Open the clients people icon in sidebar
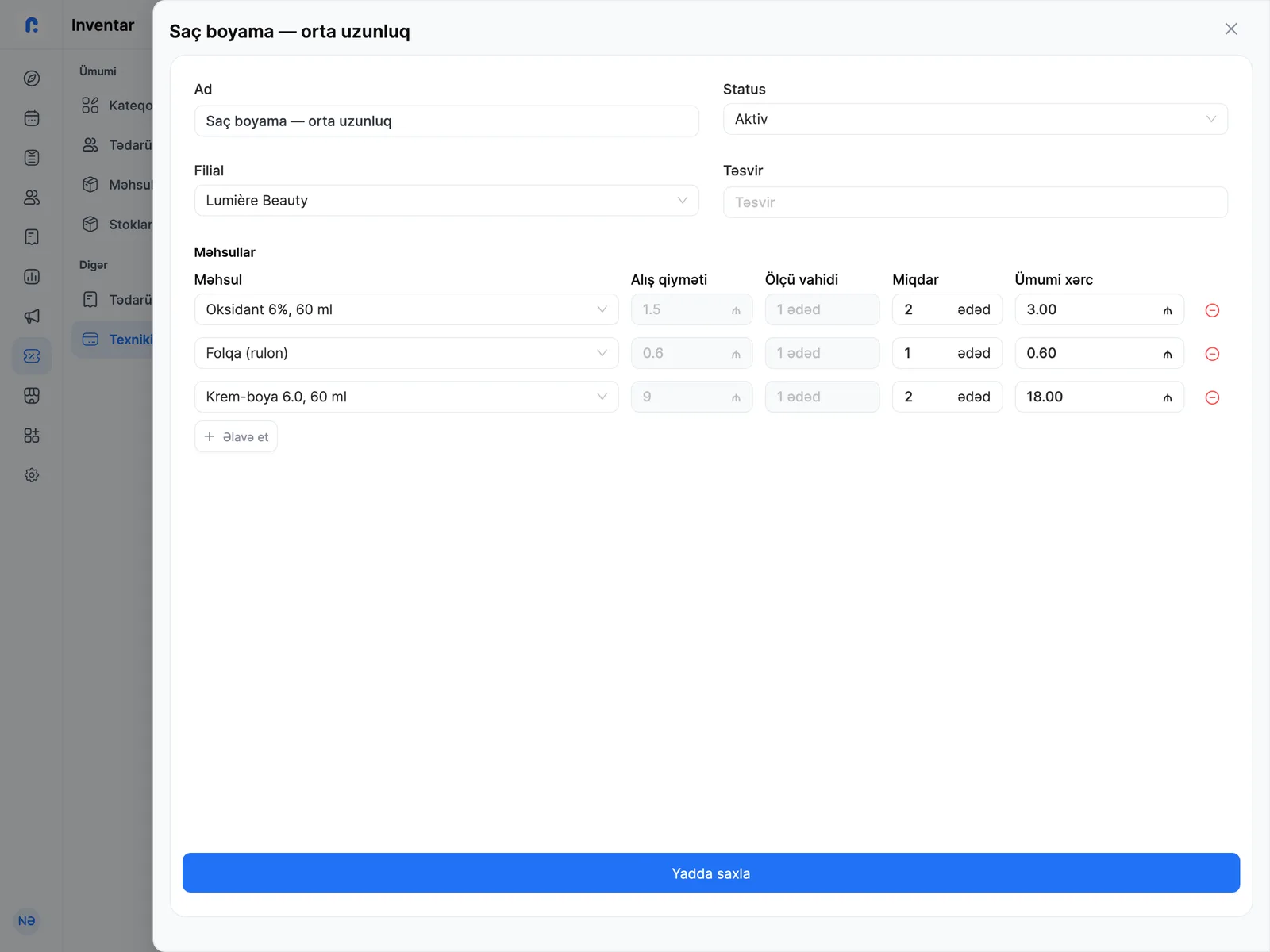The width and height of the screenshot is (1270, 952). [x=32, y=198]
